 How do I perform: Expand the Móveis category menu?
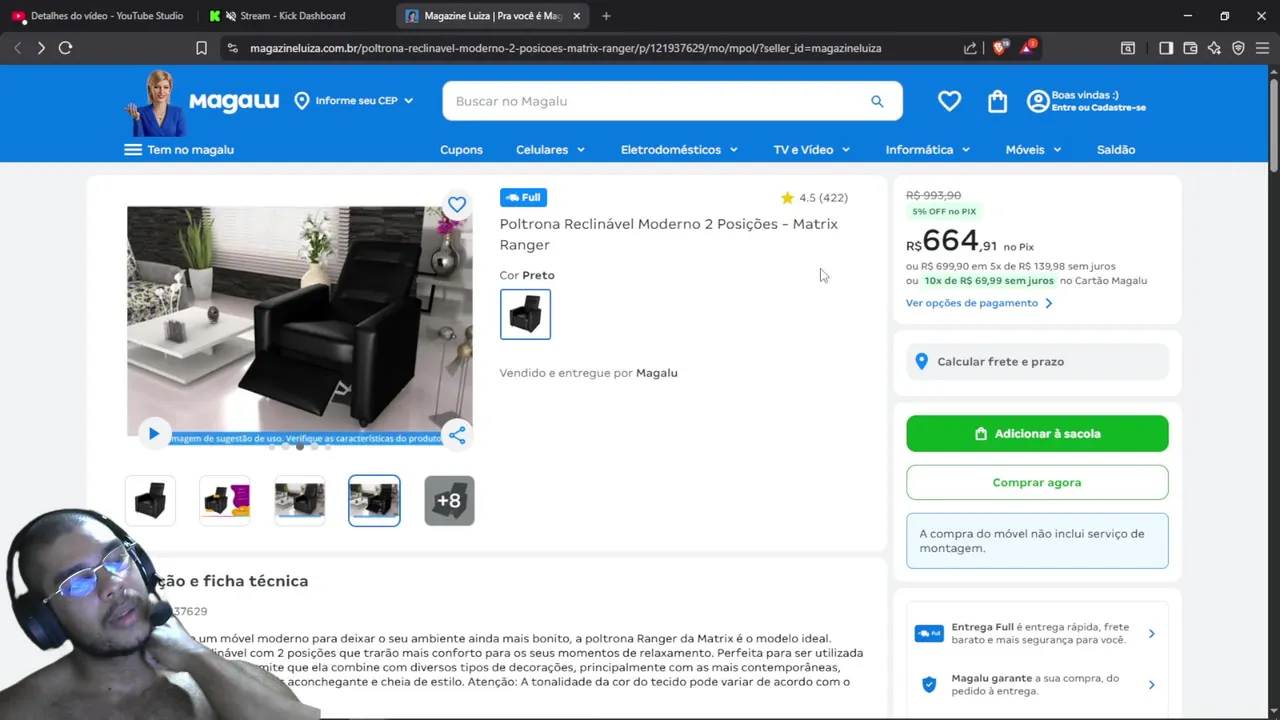click(x=1033, y=150)
